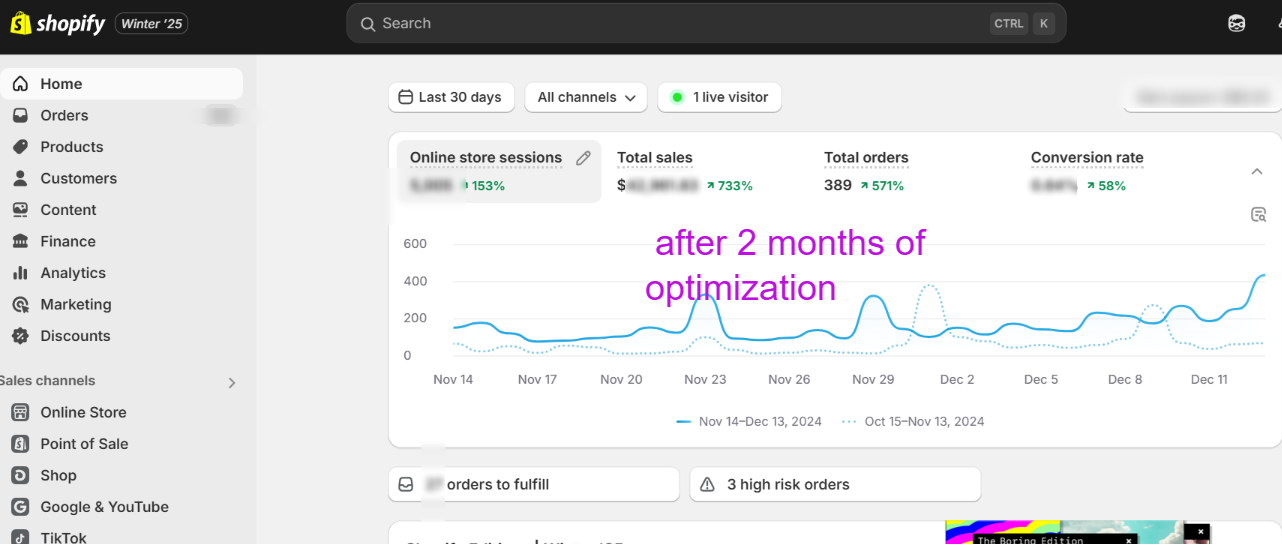Click the 1 live visitor button
Screen dimensions: 1282x544
(x=719, y=97)
